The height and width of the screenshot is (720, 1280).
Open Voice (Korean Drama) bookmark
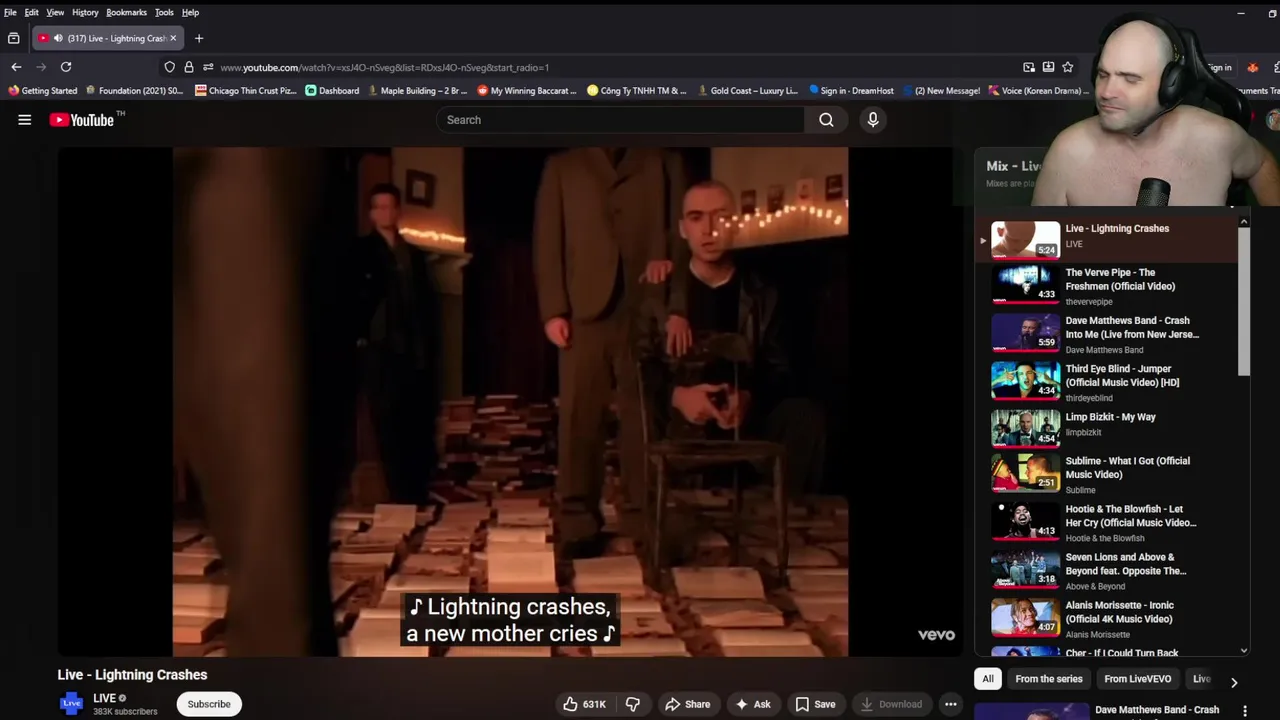1039,91
